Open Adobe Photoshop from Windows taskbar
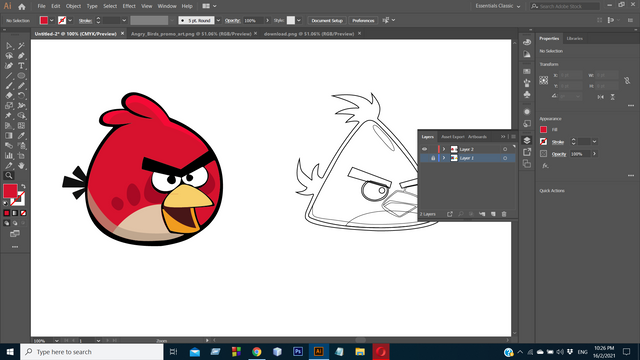This screenshot has width=640, height=360. click(298, 351)
